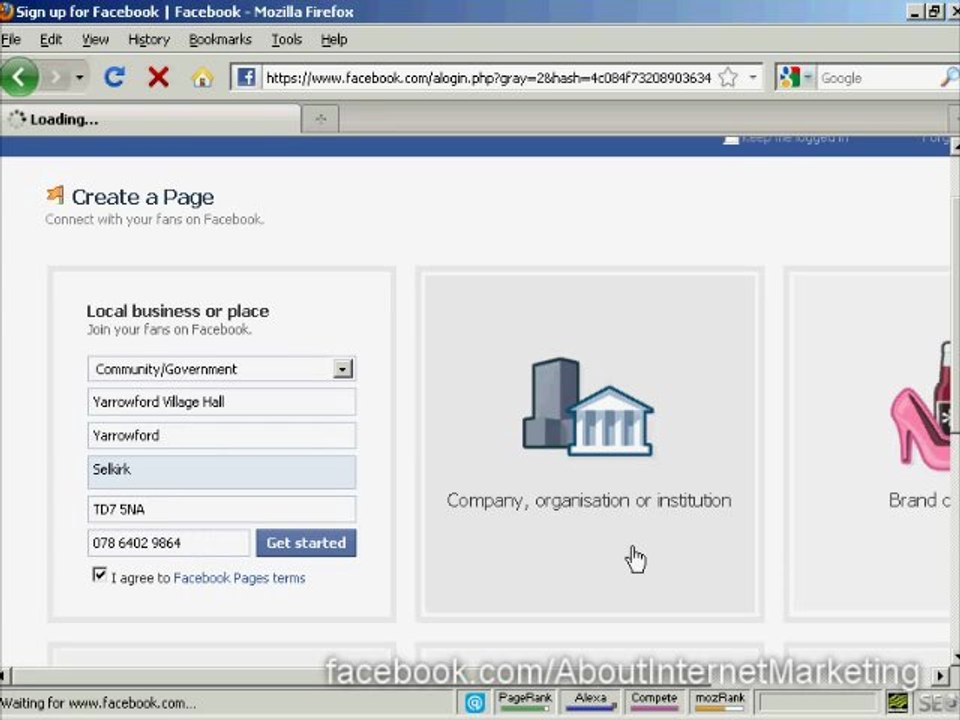
Task: Click the Firefox logo in title bar
Action: (6, 12)
